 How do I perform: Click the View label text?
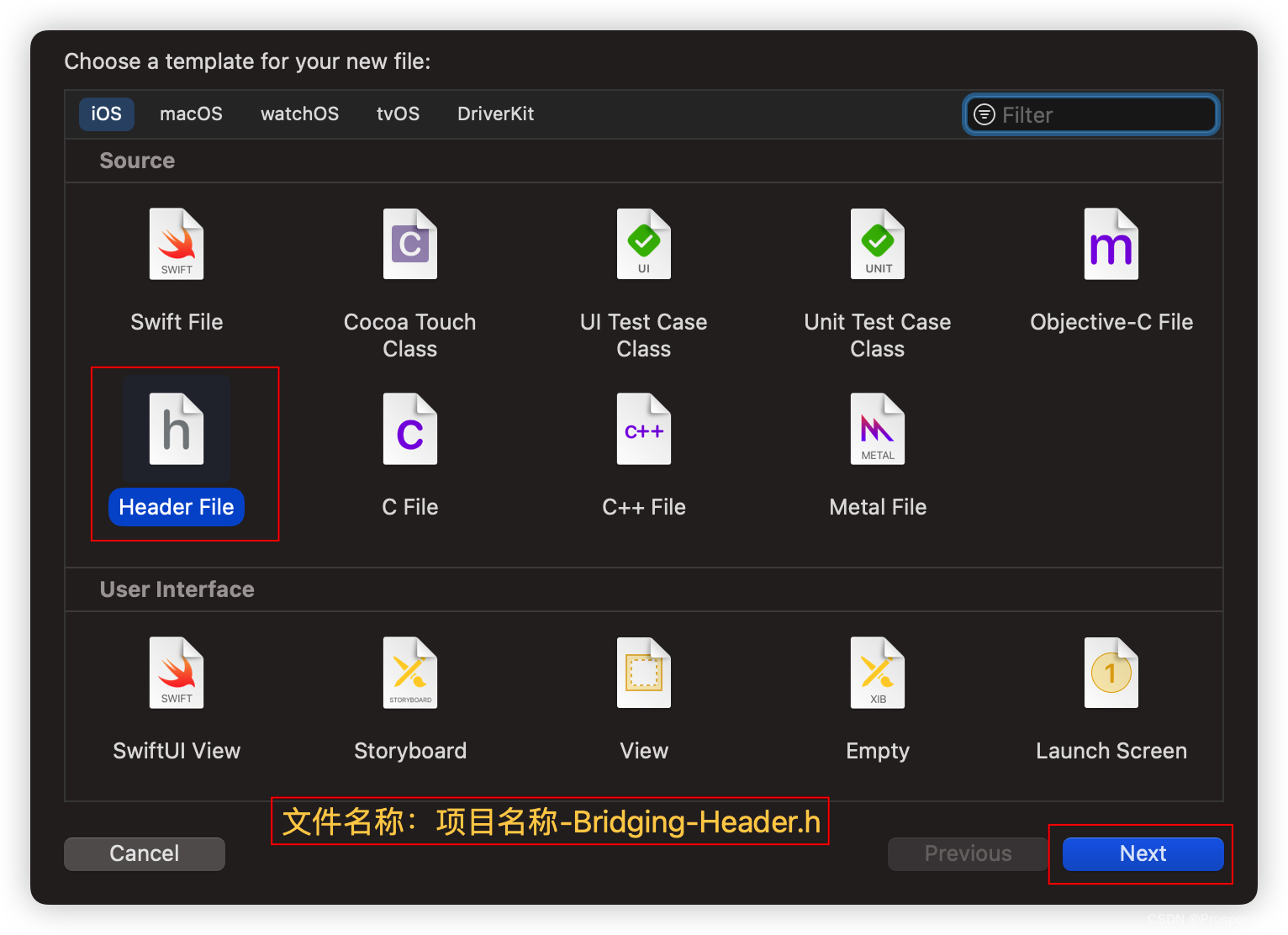point(644,751)
